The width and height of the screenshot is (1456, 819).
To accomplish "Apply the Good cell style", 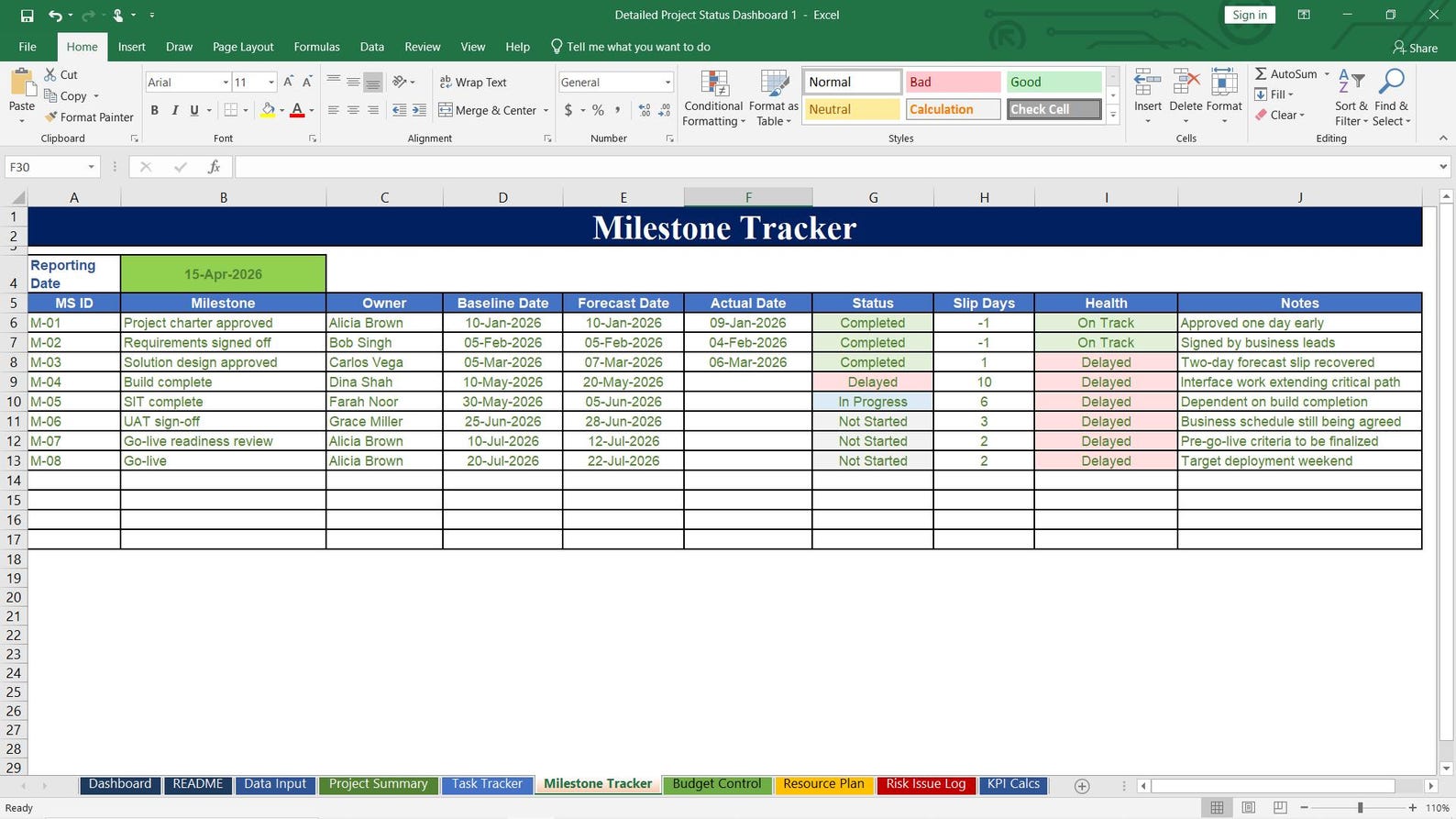I will tap(1053, 82).
